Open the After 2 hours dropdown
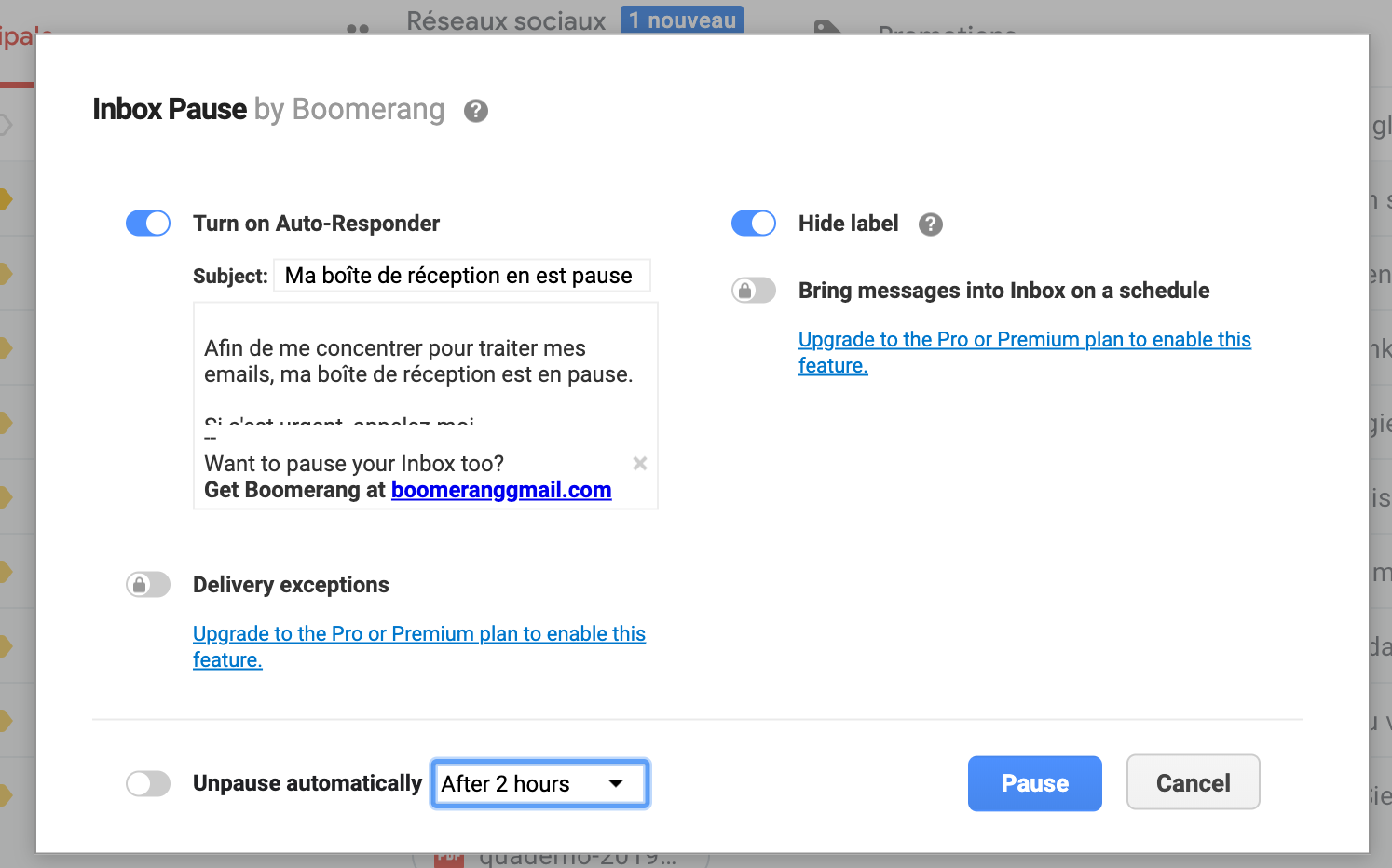This screenshot has height=868, width=1392. [x=539, y=783]
